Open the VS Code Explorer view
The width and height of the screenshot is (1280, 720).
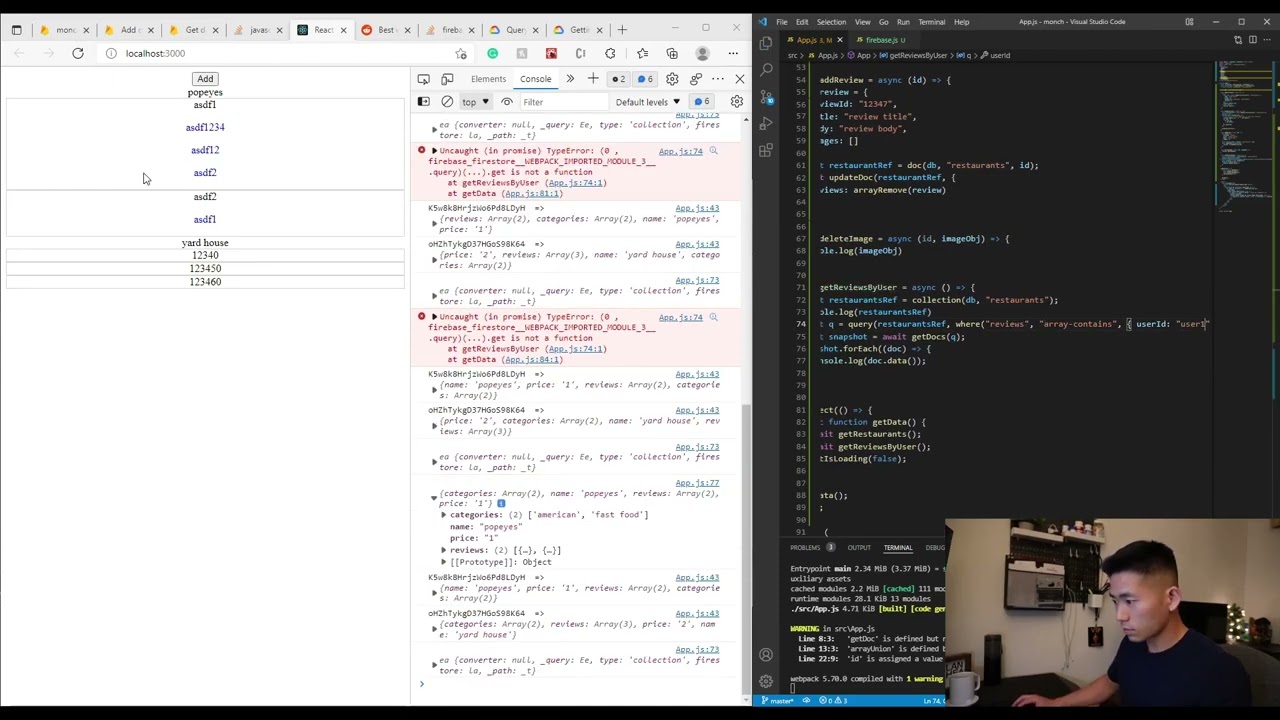pos(766,43)
